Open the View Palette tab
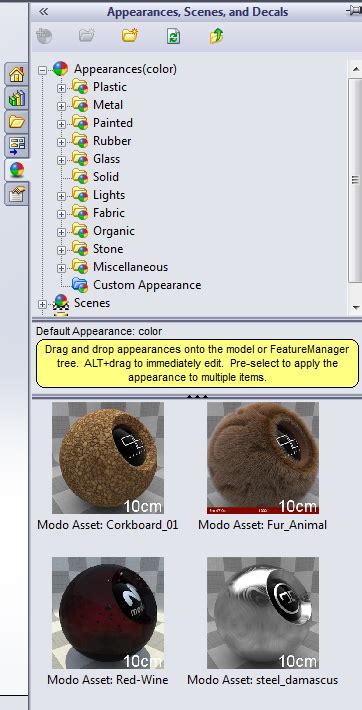Screen dimensions: 362x710 (17, 146)
